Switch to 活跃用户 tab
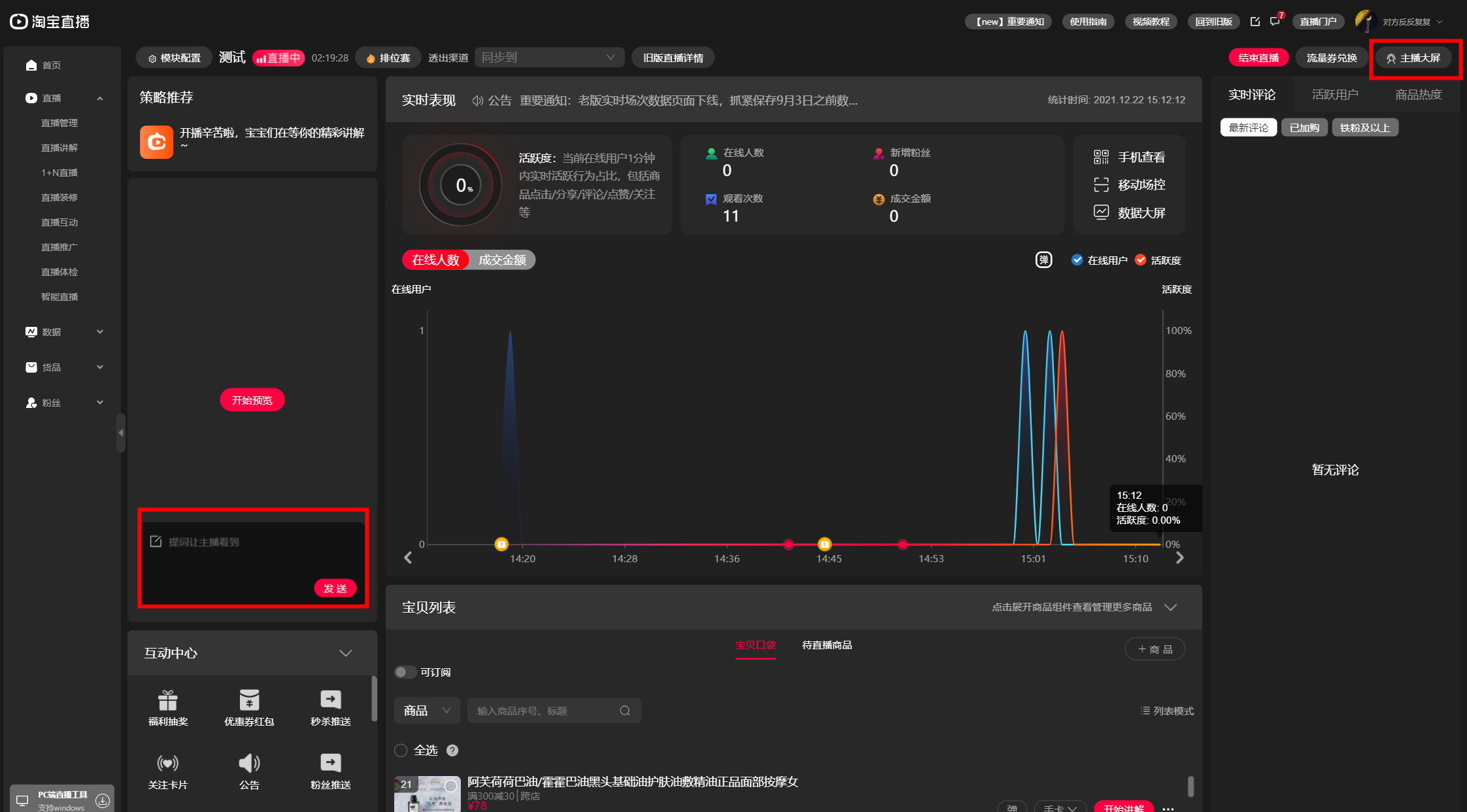Viewport: 1467px width, 812px height. (1335, 95)
